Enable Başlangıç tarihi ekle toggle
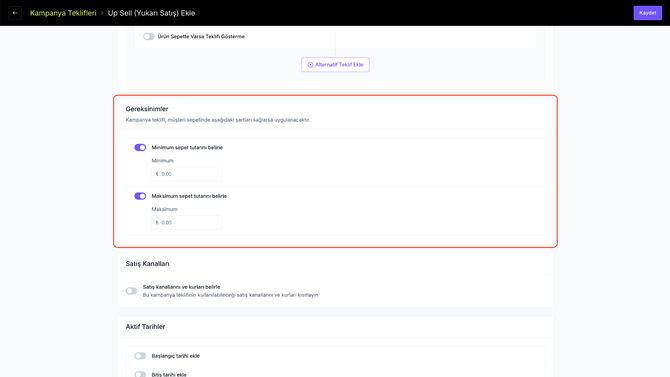The height and width of the screenshot is (377, 670). (140, 356)
